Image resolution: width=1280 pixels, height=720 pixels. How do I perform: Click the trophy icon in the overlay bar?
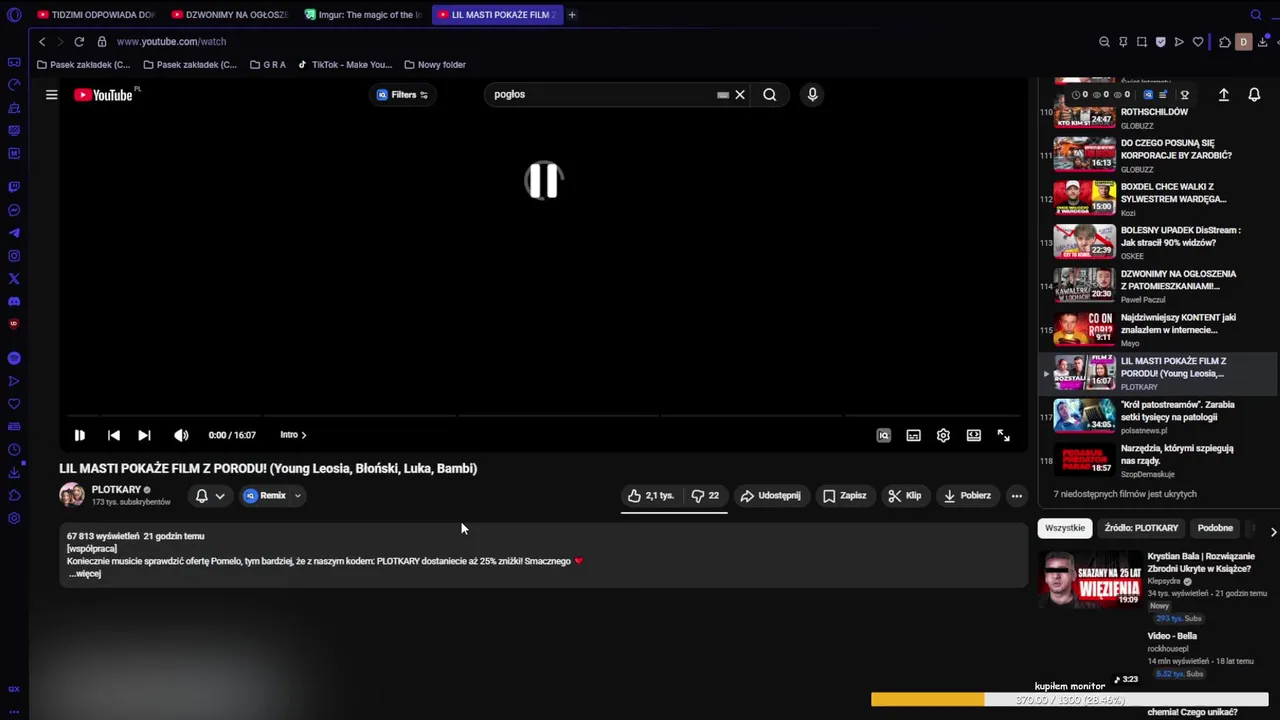1184,95
